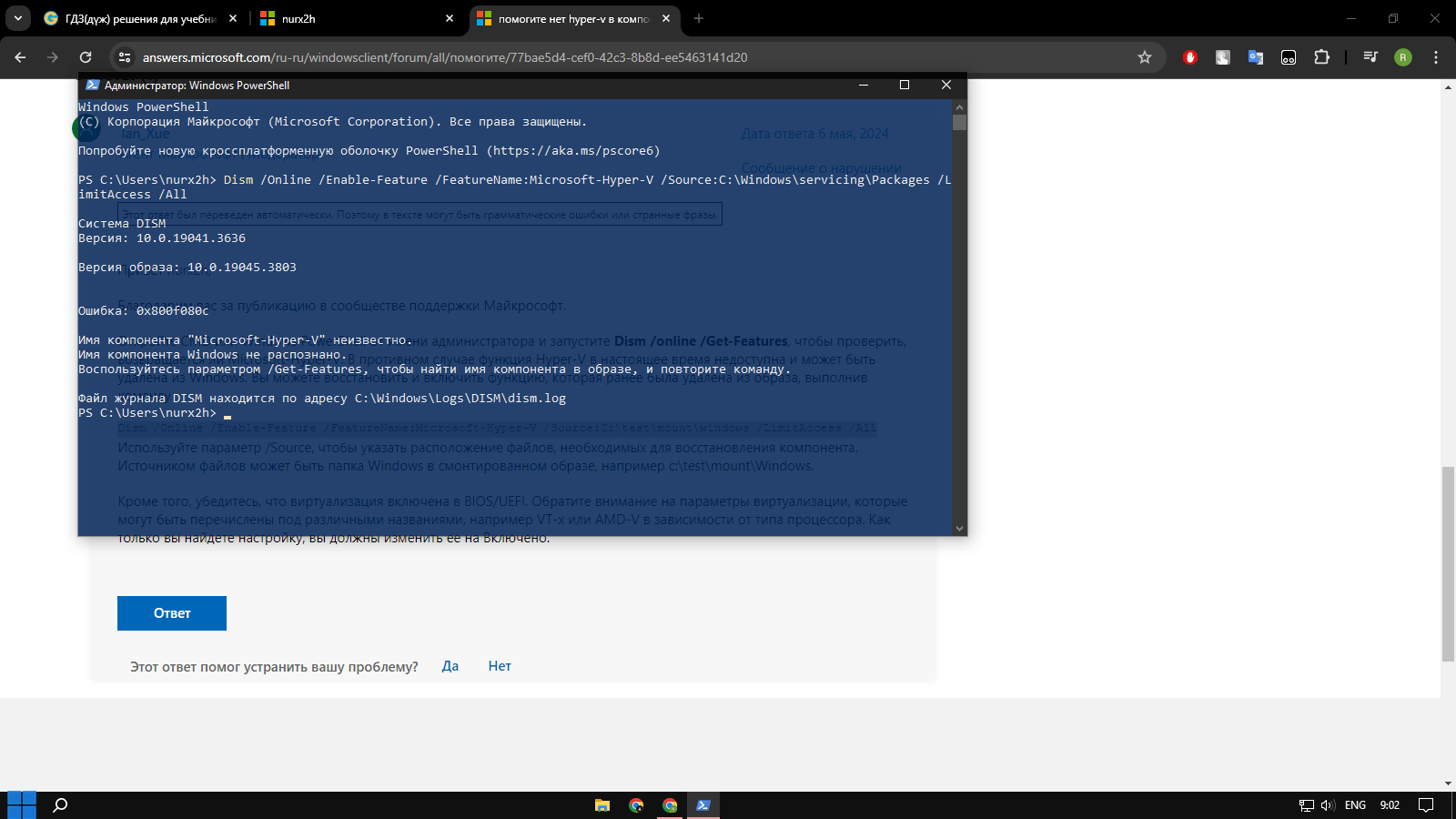Screen dimensions: 1456x819
Task: Close the nurx2h tab
Action: click(450, 18)
